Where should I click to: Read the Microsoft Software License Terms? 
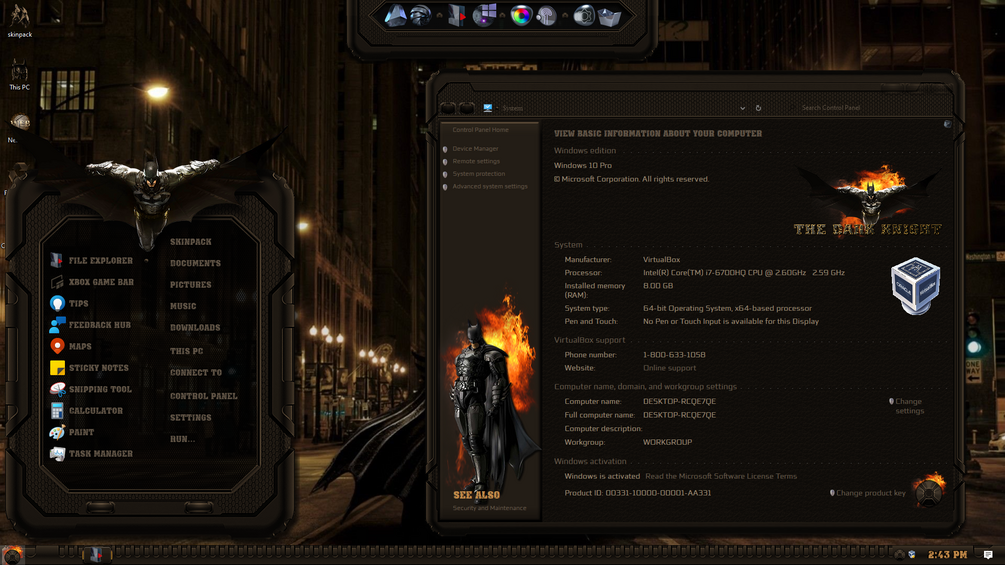pos(720,477)
